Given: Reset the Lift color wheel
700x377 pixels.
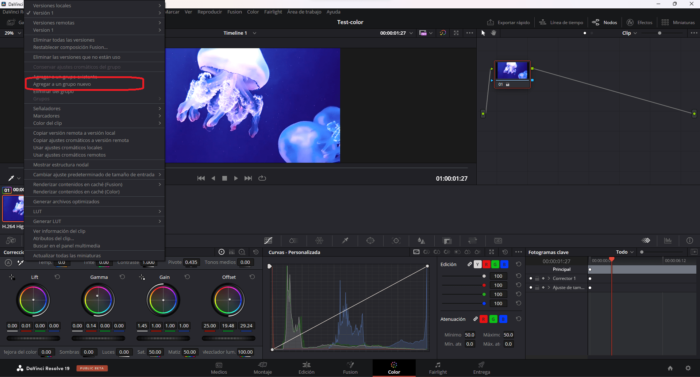Looking at the screenshot, I should (x=57, y=277).
